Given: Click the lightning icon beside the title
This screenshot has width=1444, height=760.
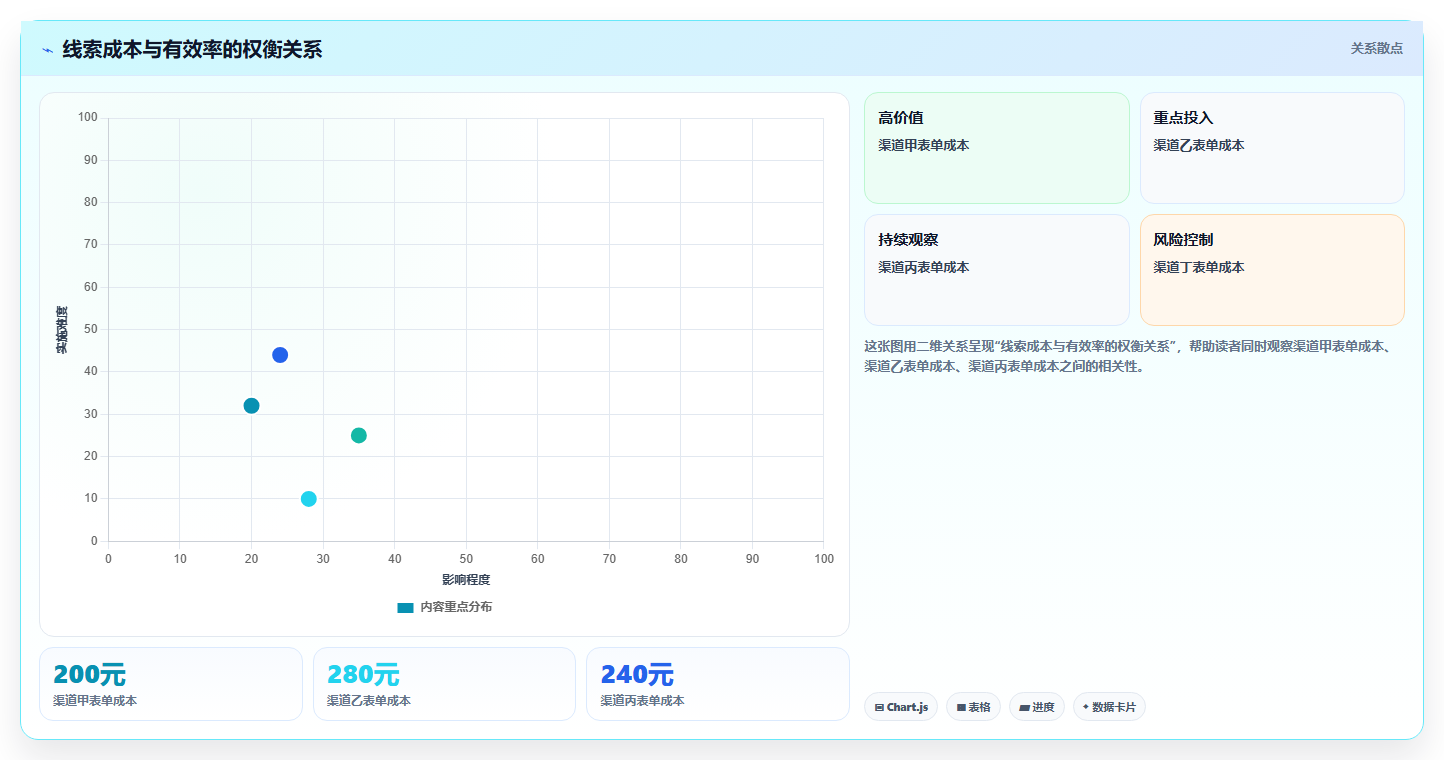Looking at the screenshot, I should coord(47,50).
